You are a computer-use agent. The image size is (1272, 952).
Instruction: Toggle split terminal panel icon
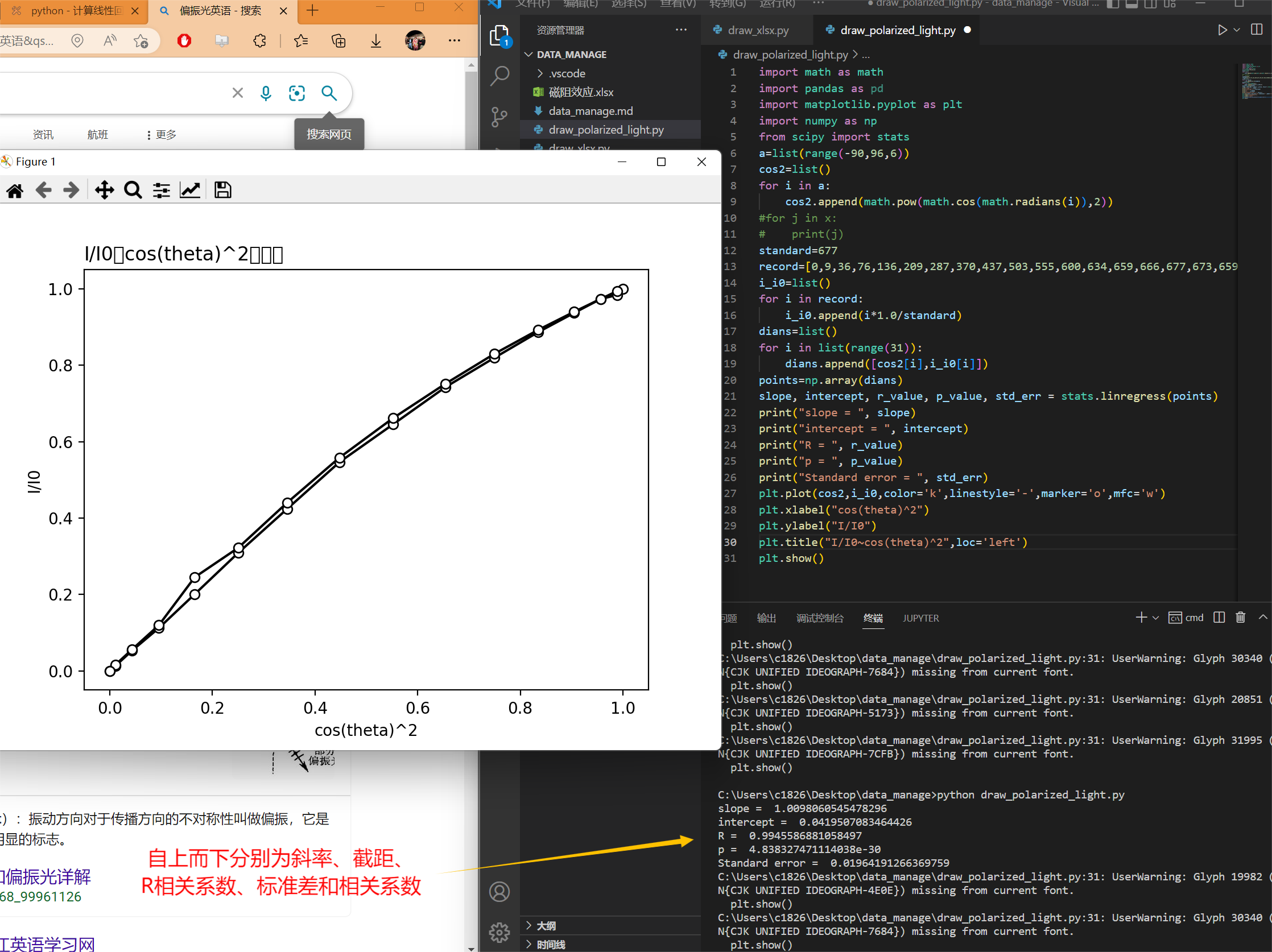[1219, 618]
